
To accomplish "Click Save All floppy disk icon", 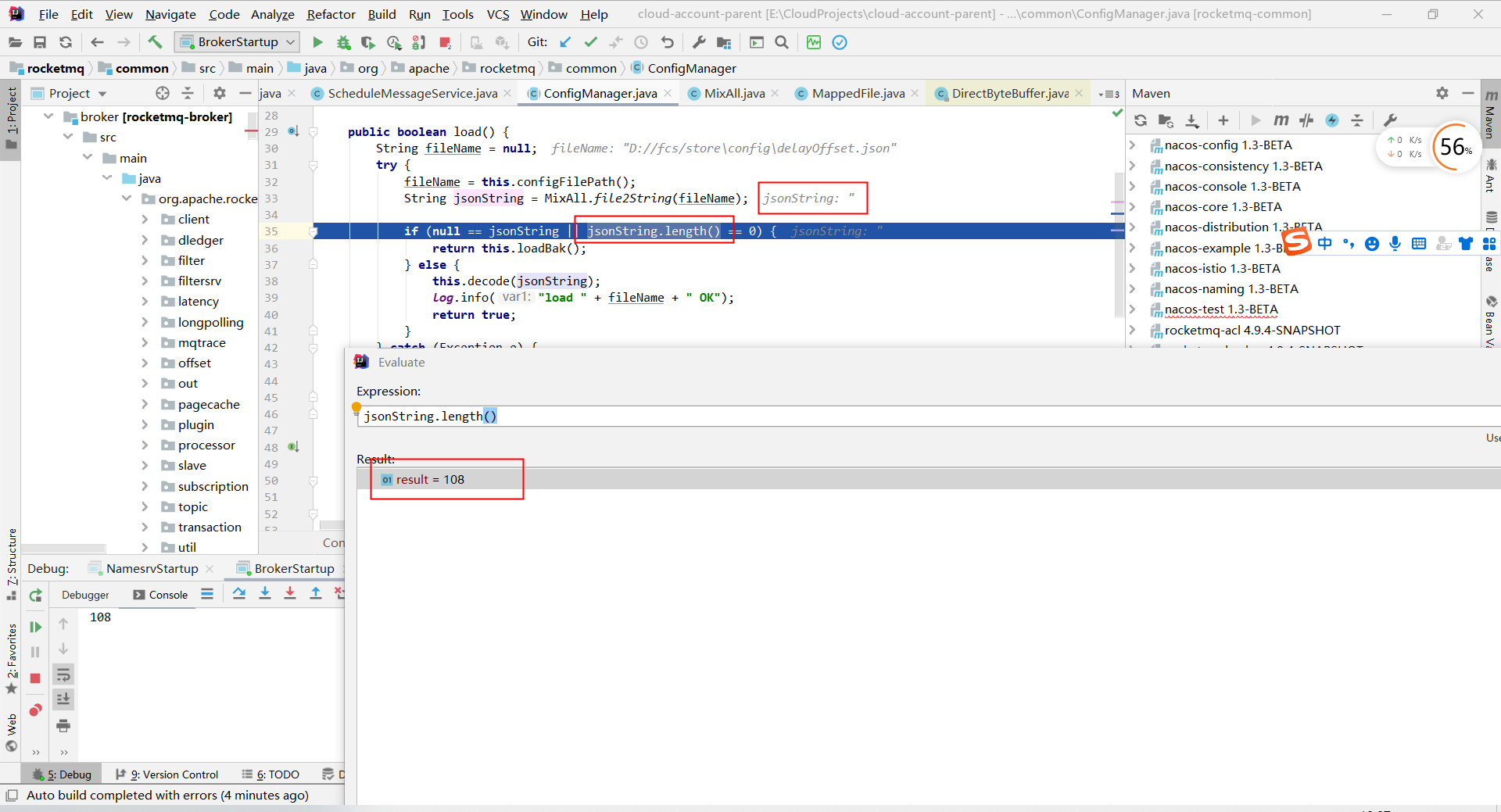I will pos(40,42).
